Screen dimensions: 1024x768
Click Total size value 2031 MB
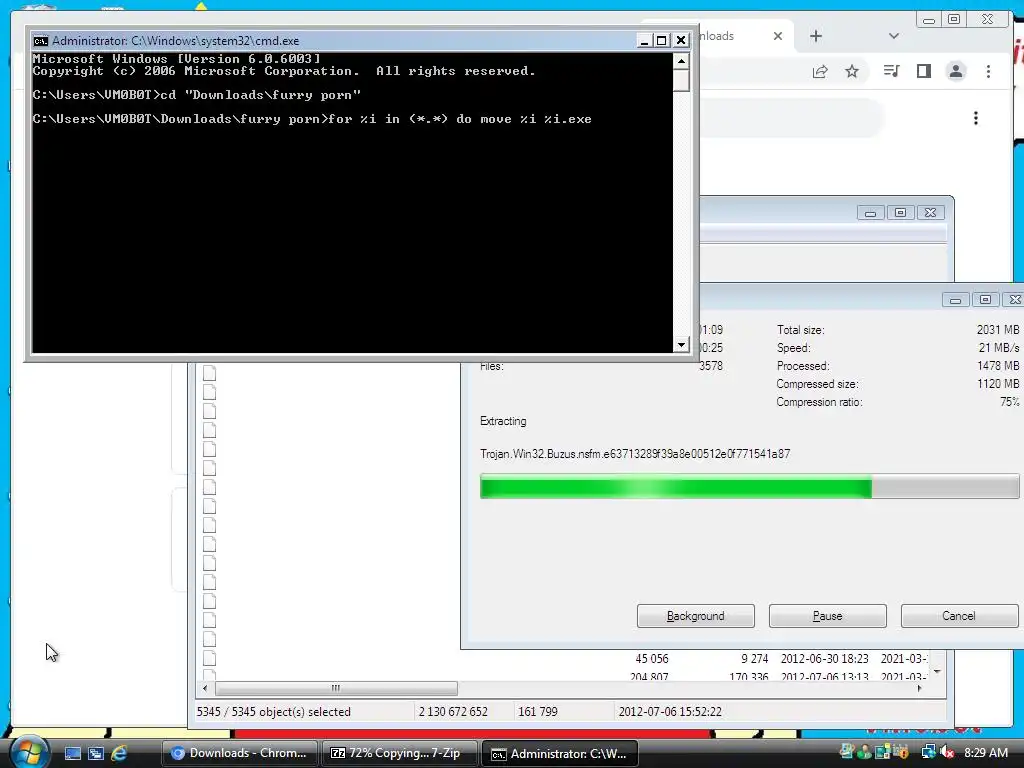pos(998,330)
